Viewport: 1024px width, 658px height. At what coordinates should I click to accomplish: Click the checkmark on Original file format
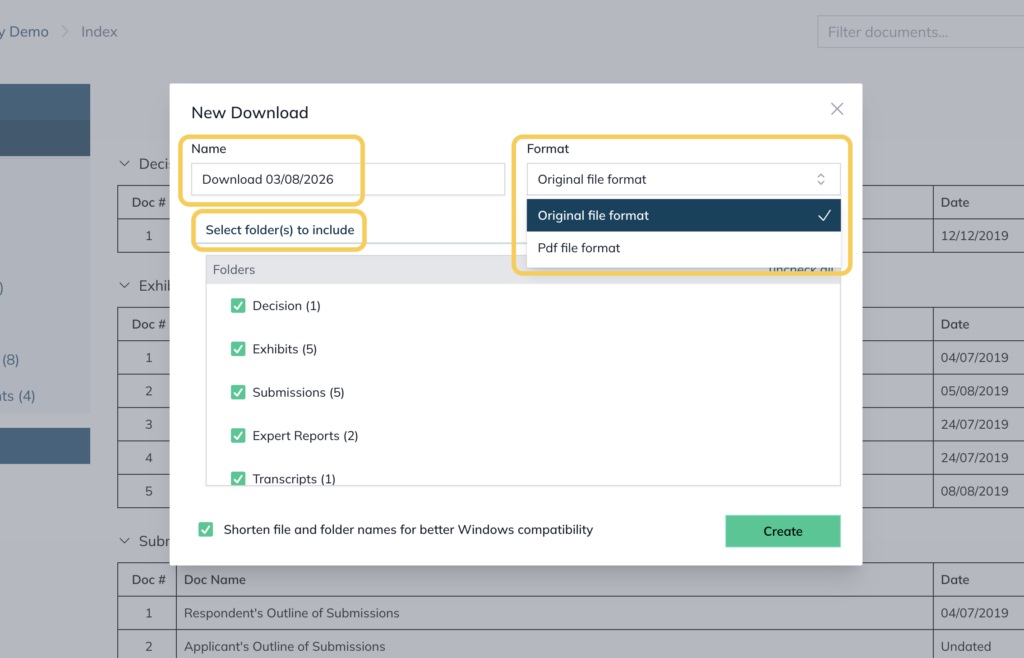[824, 215]
